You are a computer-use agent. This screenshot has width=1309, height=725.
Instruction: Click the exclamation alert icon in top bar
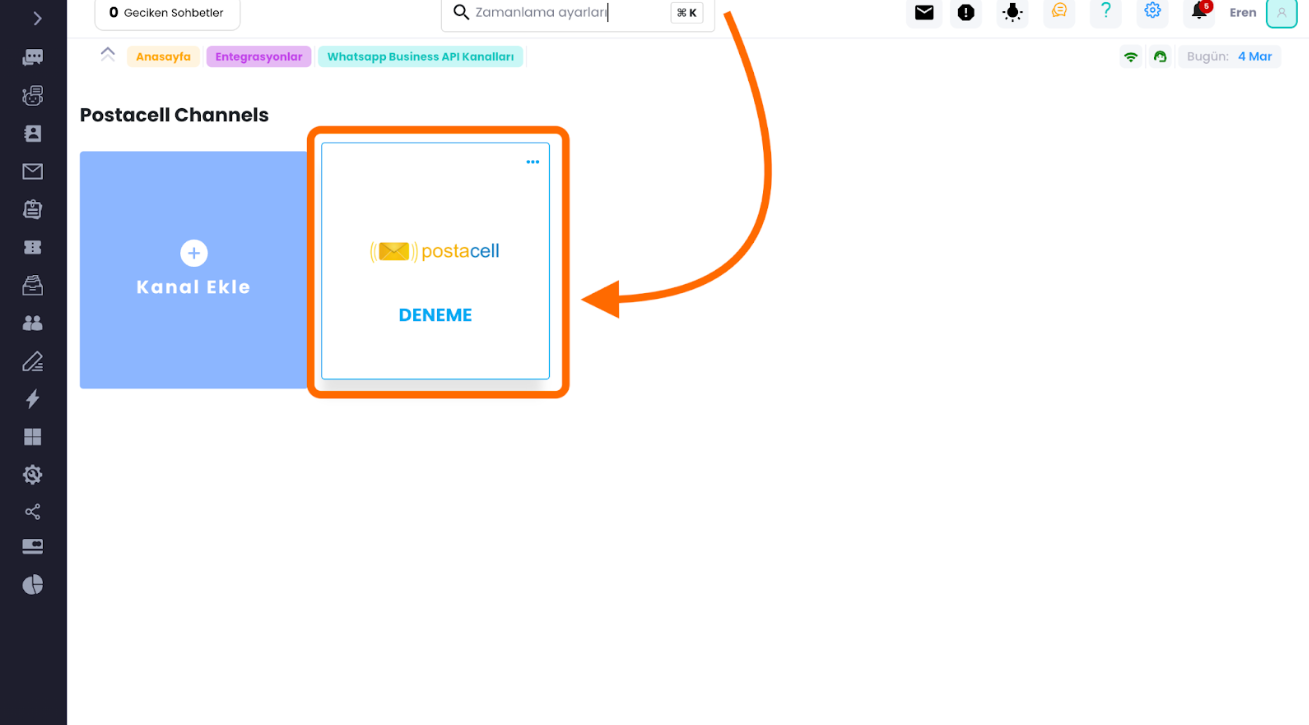(x=966, y=13)
